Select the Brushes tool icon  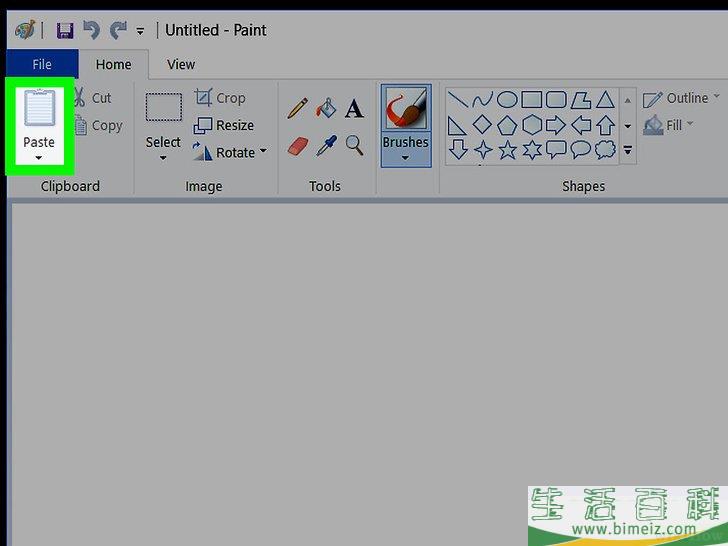[406, 109]
